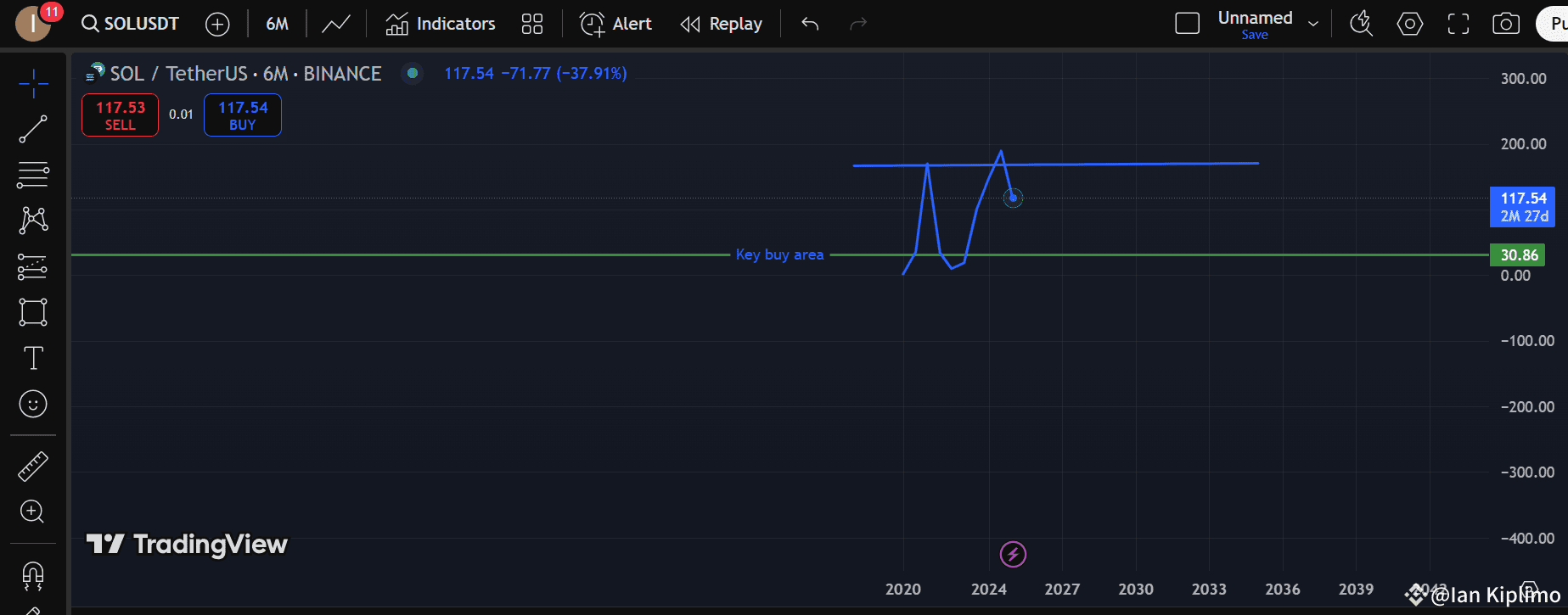Open the Fibonacci retracement tools

click(33, 175)
